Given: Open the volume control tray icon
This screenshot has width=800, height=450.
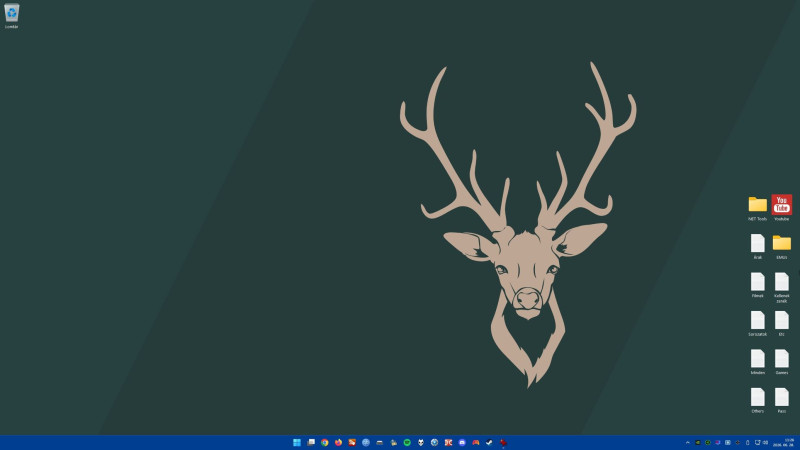Looking at the screenshot, I should (x=765, y=442).
